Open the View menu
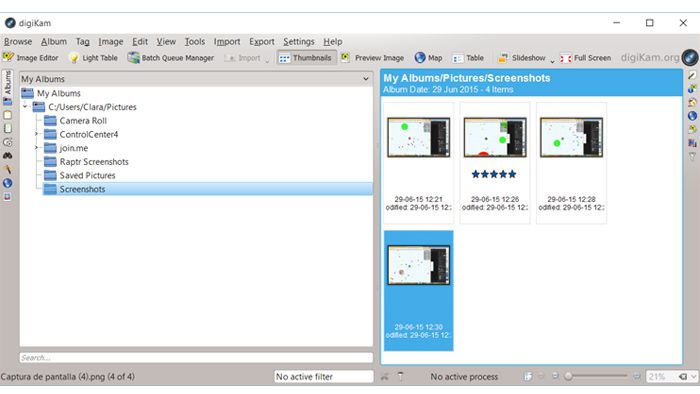Screen dimensions: 700x394 (166, 41)
